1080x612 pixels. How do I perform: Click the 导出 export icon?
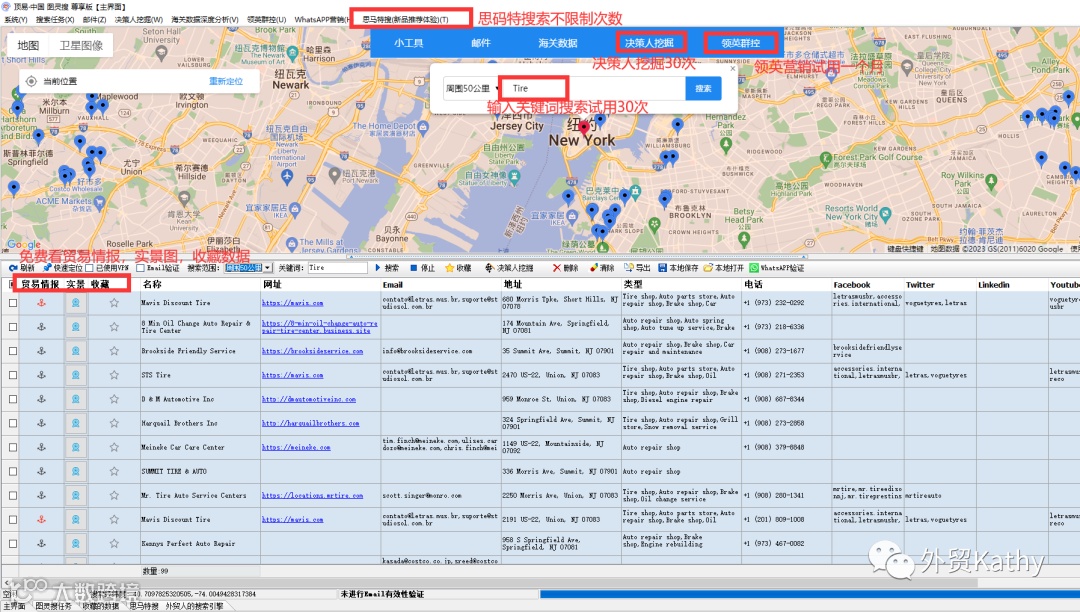click(628, 268)
